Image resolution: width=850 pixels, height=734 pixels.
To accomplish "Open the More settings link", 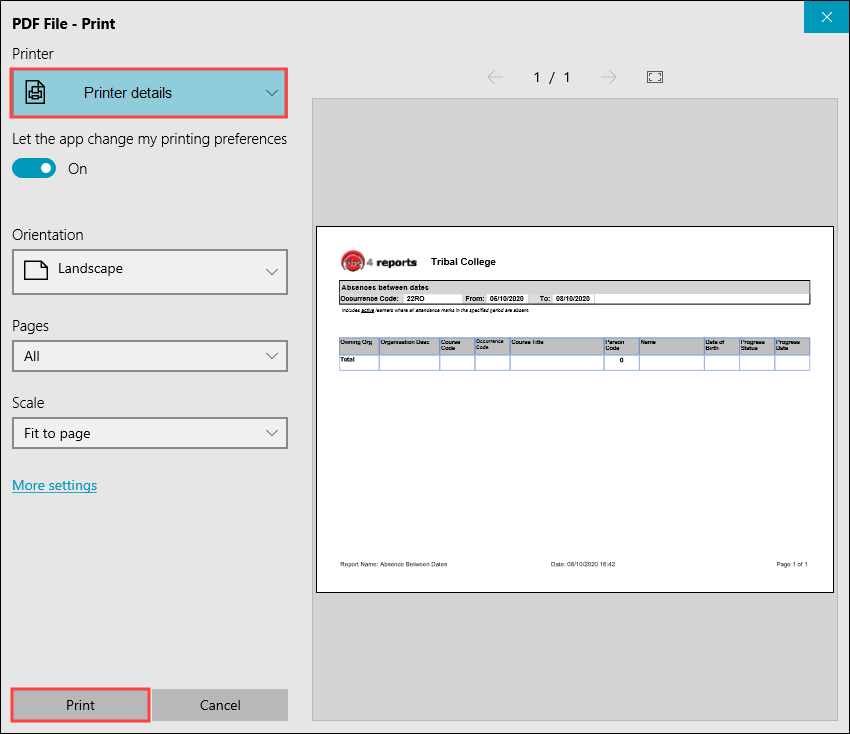I will tap(54, 485).
